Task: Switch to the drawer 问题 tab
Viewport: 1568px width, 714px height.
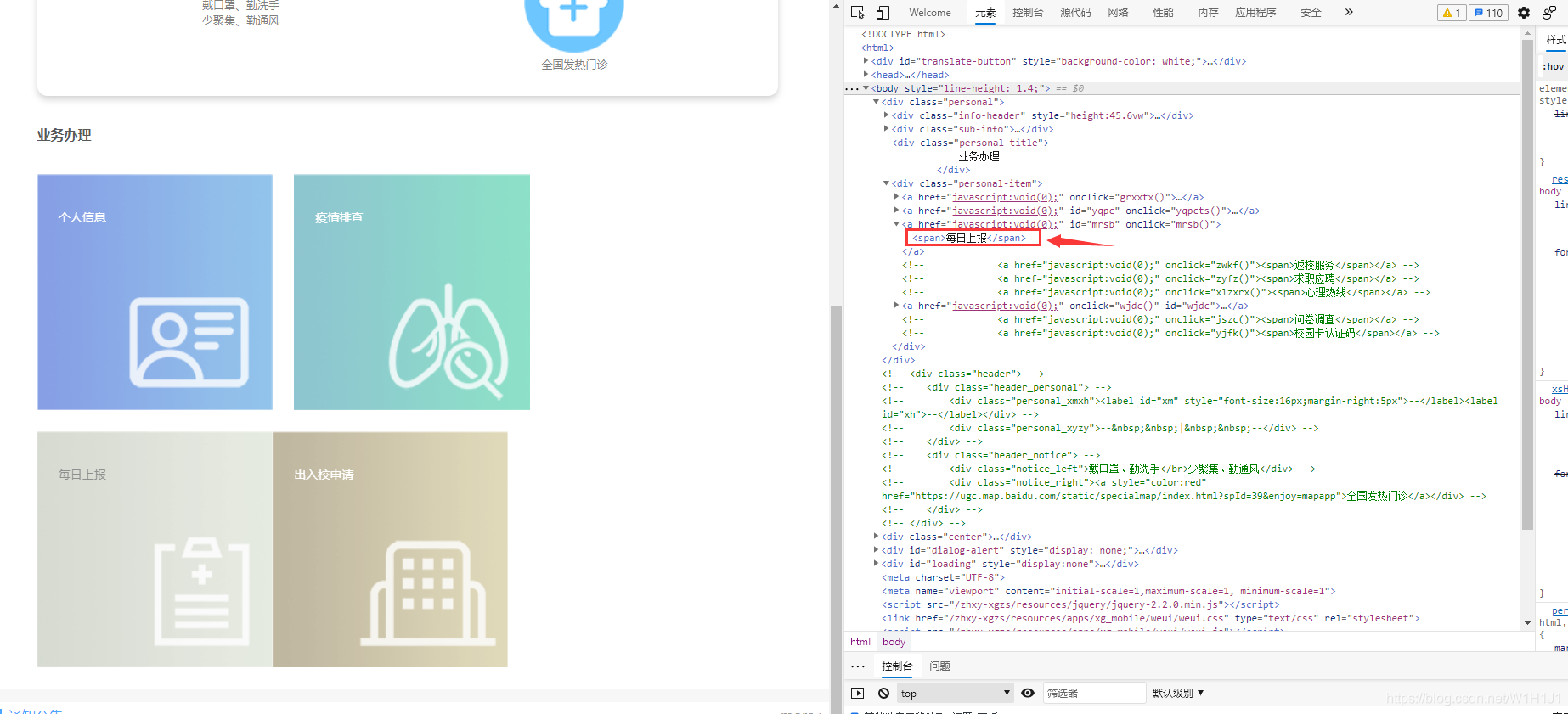Action: pyautogui.click(x=939, y=666)
